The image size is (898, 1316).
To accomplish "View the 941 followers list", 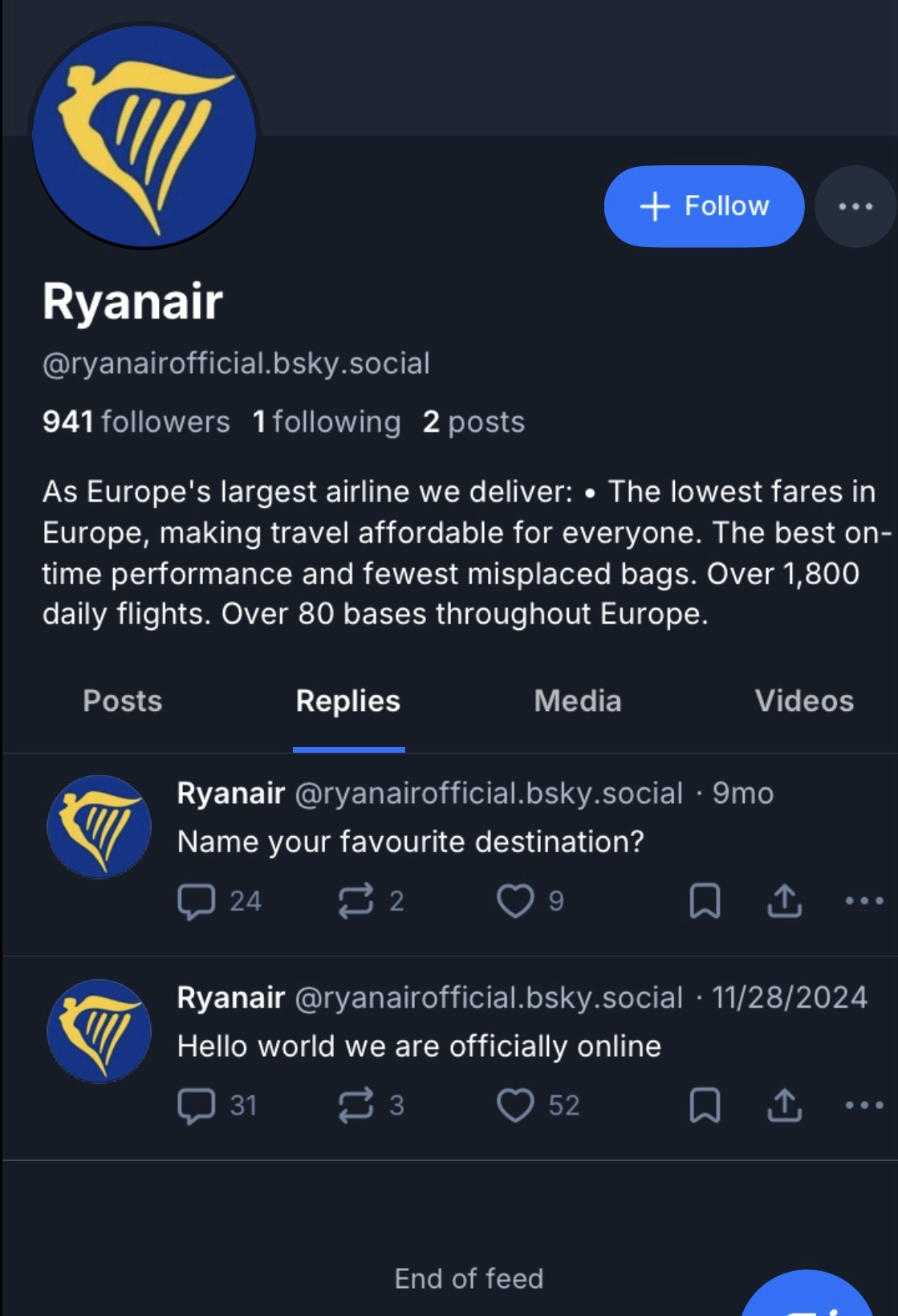I will [x=136, y=422].
